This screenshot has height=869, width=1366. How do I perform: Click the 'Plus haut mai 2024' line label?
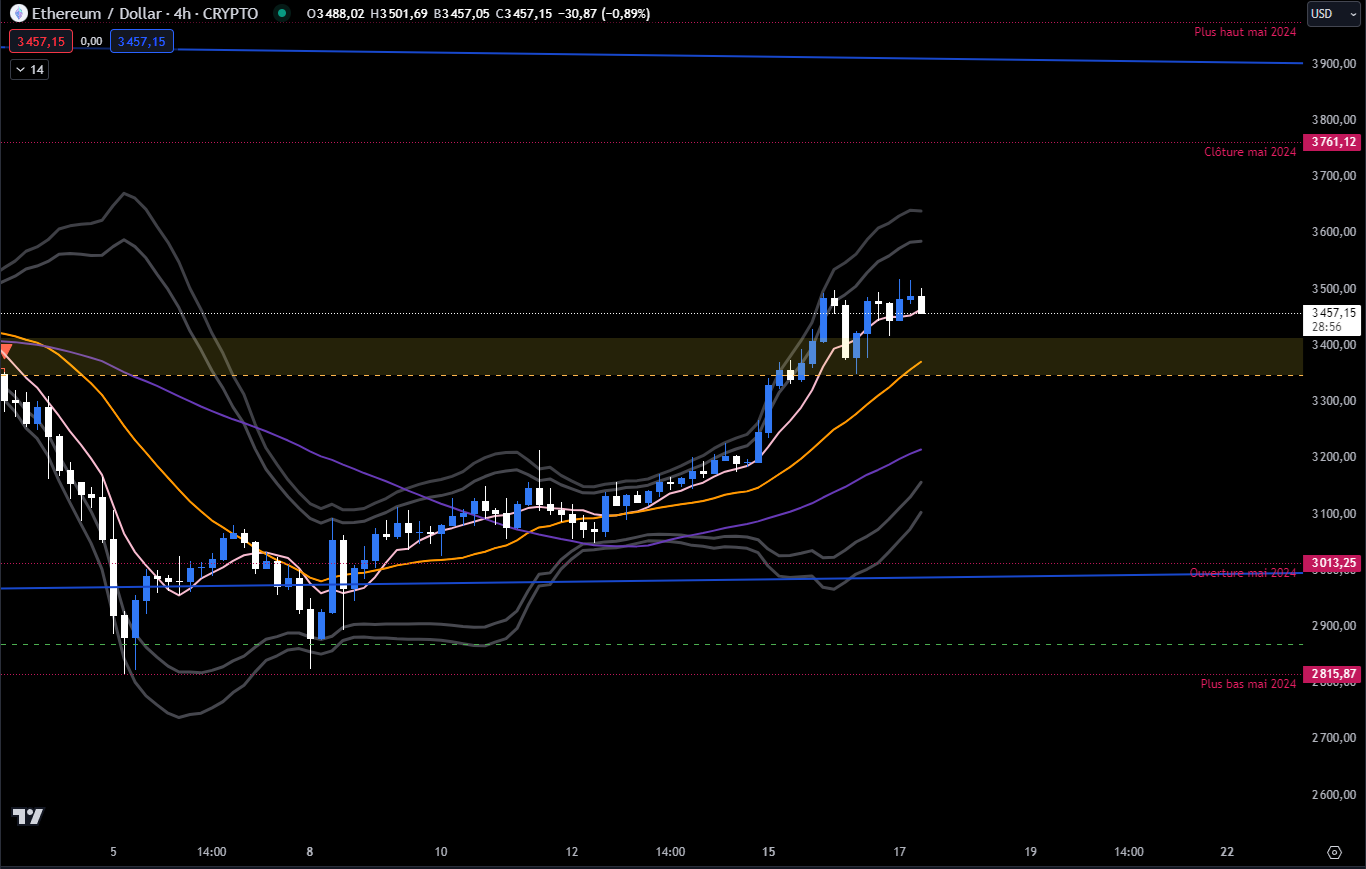(x=1245, y=32)
